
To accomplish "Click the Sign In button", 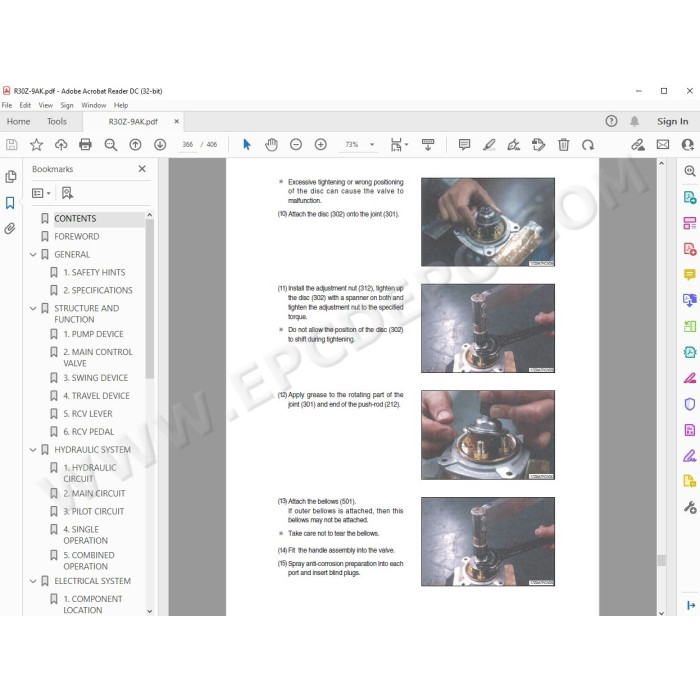I will coord(672,121).
